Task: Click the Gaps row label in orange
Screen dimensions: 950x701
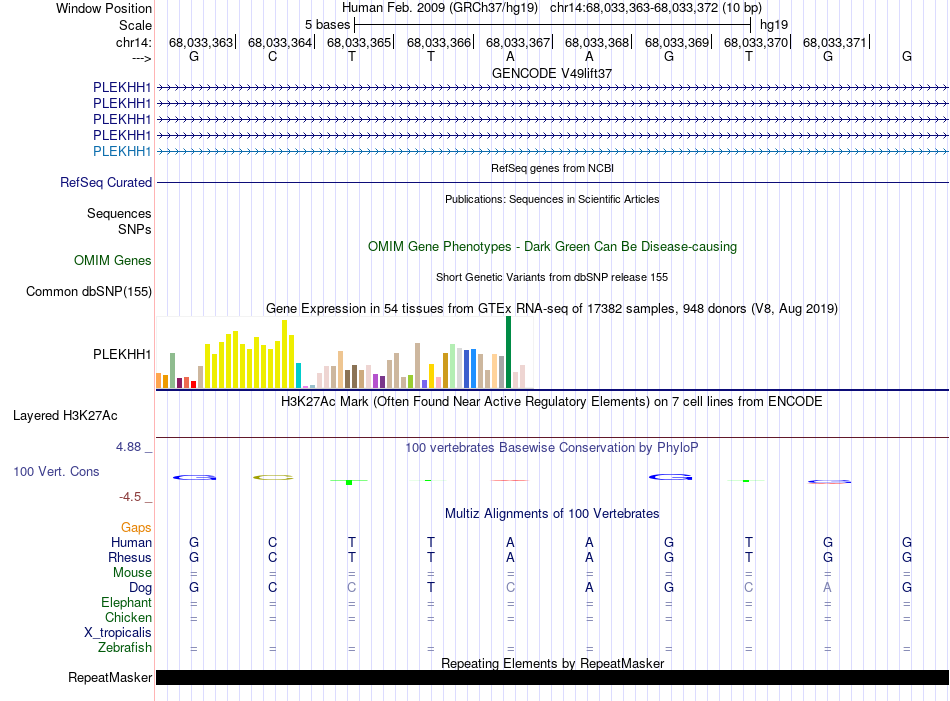Action: 136,527
